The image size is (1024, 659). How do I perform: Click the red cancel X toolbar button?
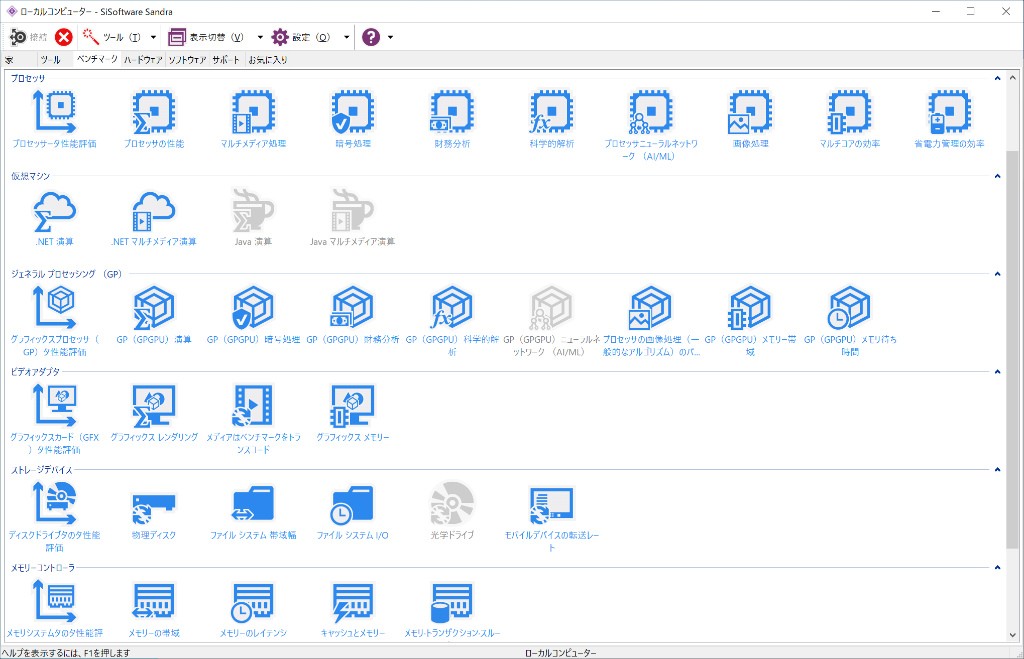click(x=64, y=37)
